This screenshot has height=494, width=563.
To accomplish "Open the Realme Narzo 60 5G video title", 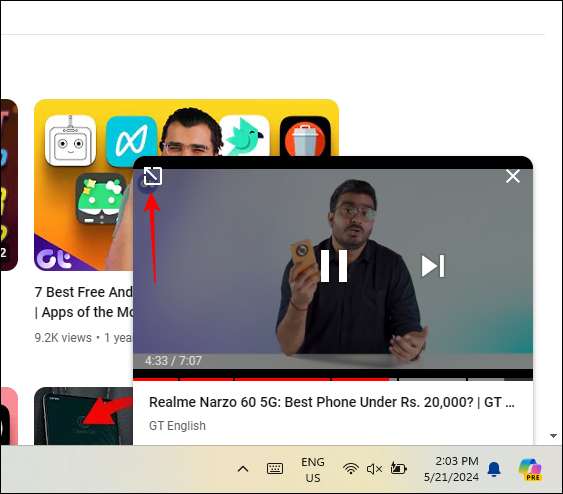I will pyautogui.click(x=332, y=402).
